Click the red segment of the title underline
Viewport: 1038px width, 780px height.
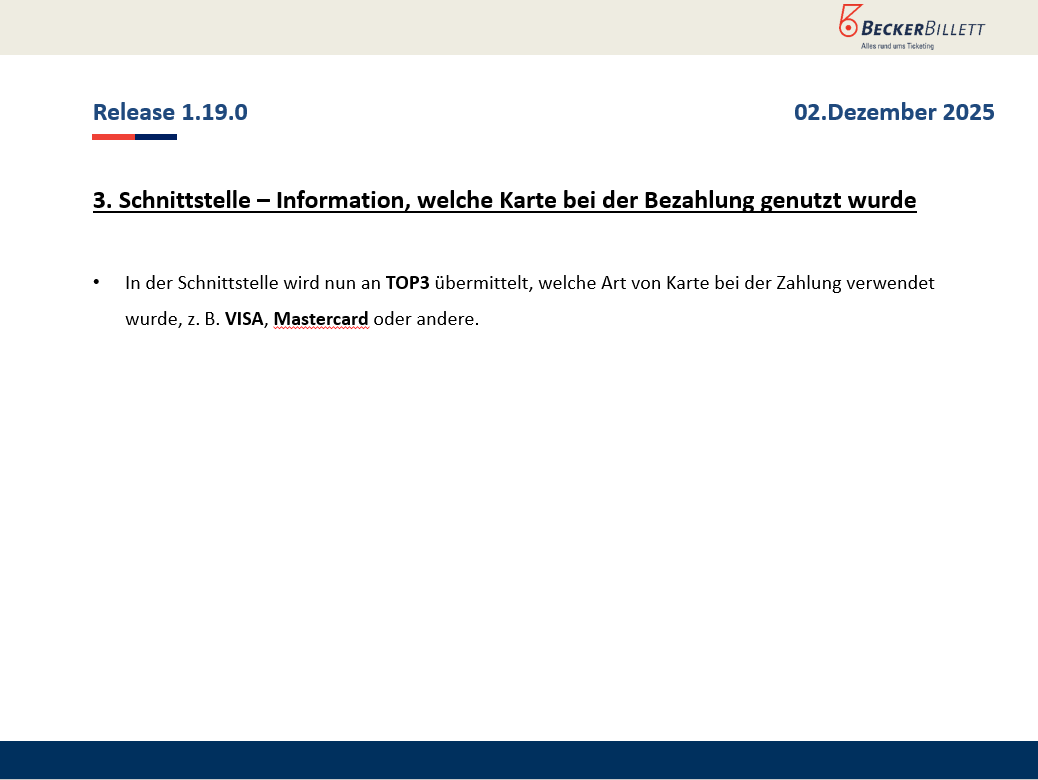pos(113,137)
